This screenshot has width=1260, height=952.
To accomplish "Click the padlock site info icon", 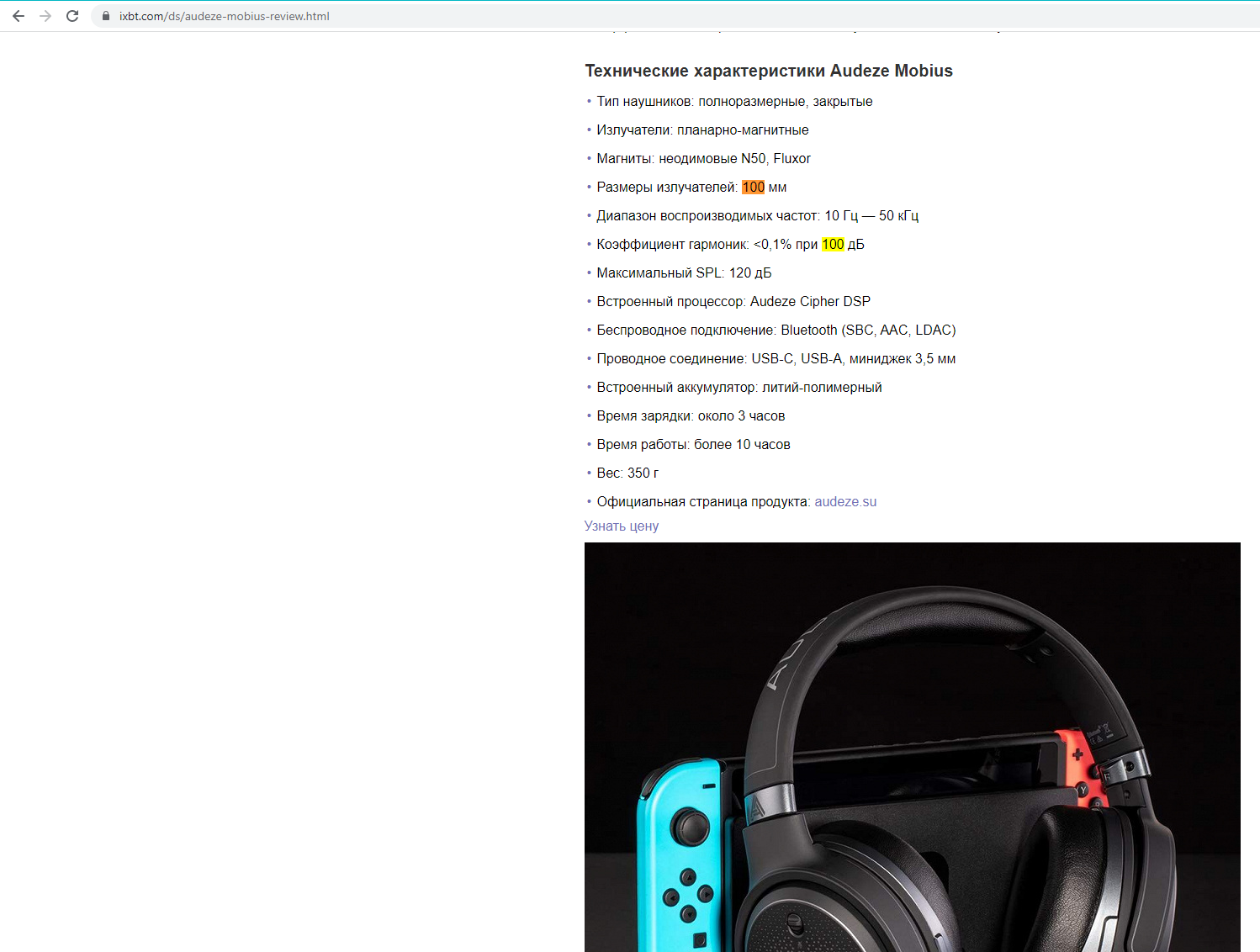I will click(x=106, y=16).
